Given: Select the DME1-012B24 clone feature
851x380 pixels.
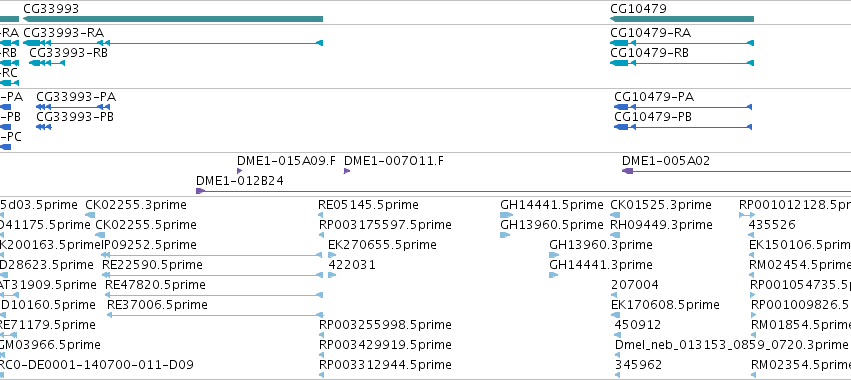Looking at the screenshot, I should [x=523, y=191].
